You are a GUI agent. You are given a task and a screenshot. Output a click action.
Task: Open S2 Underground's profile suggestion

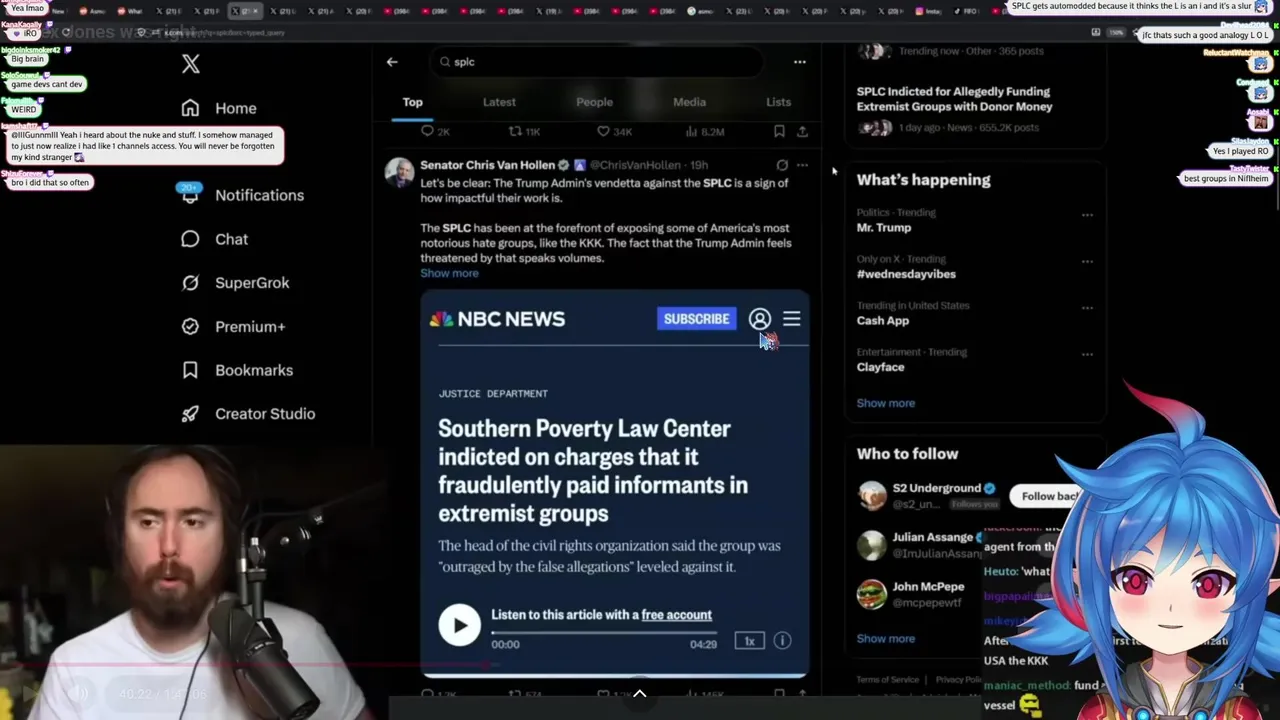point(936,488)
